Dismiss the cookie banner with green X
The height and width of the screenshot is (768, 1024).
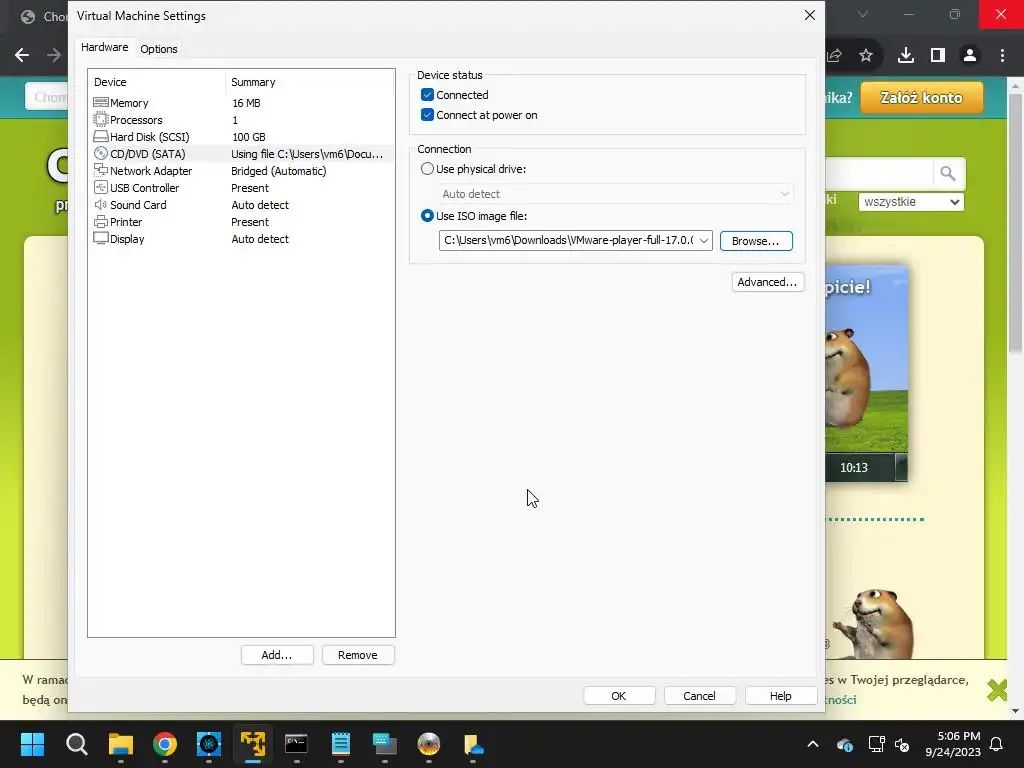(x=997, y=690)
